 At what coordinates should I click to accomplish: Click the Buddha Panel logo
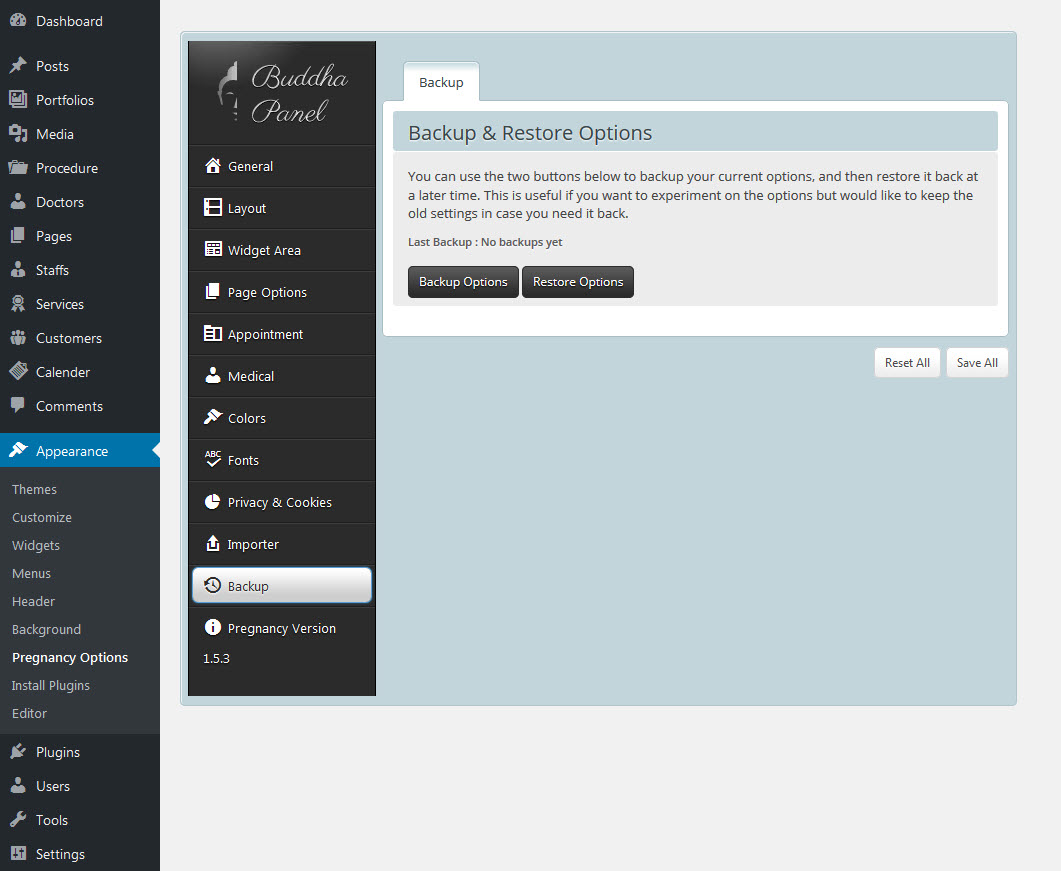point(282,93)
